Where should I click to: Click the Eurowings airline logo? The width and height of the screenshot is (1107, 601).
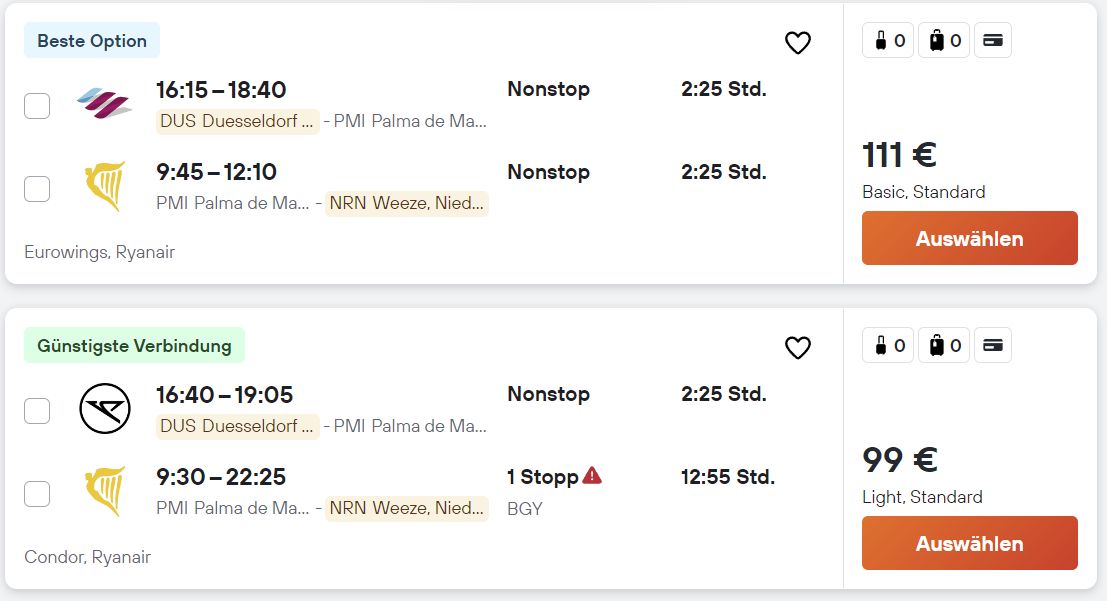(x=104, y=104)
